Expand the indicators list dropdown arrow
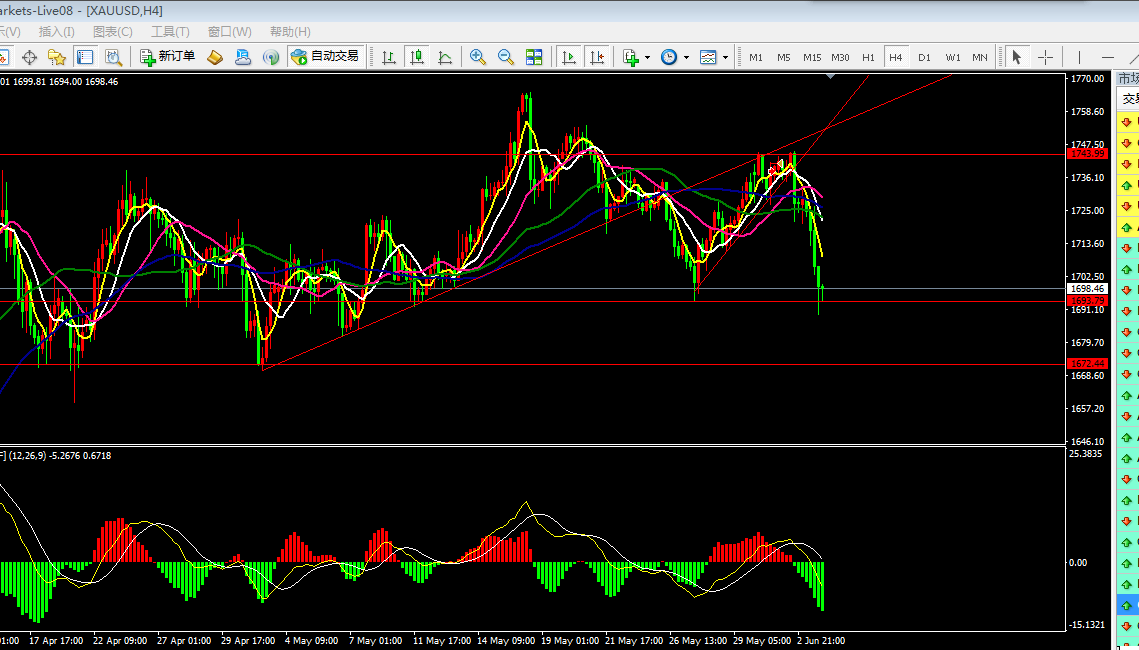Screen dimensions: 1139x650 click(647, 57)
